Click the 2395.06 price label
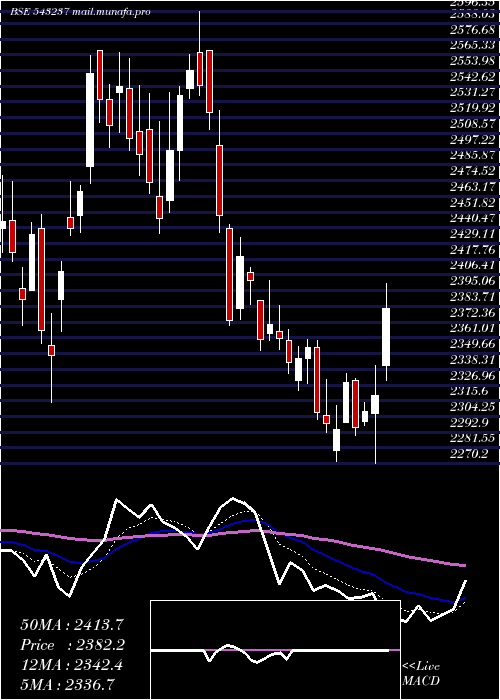 click(472, 282)
